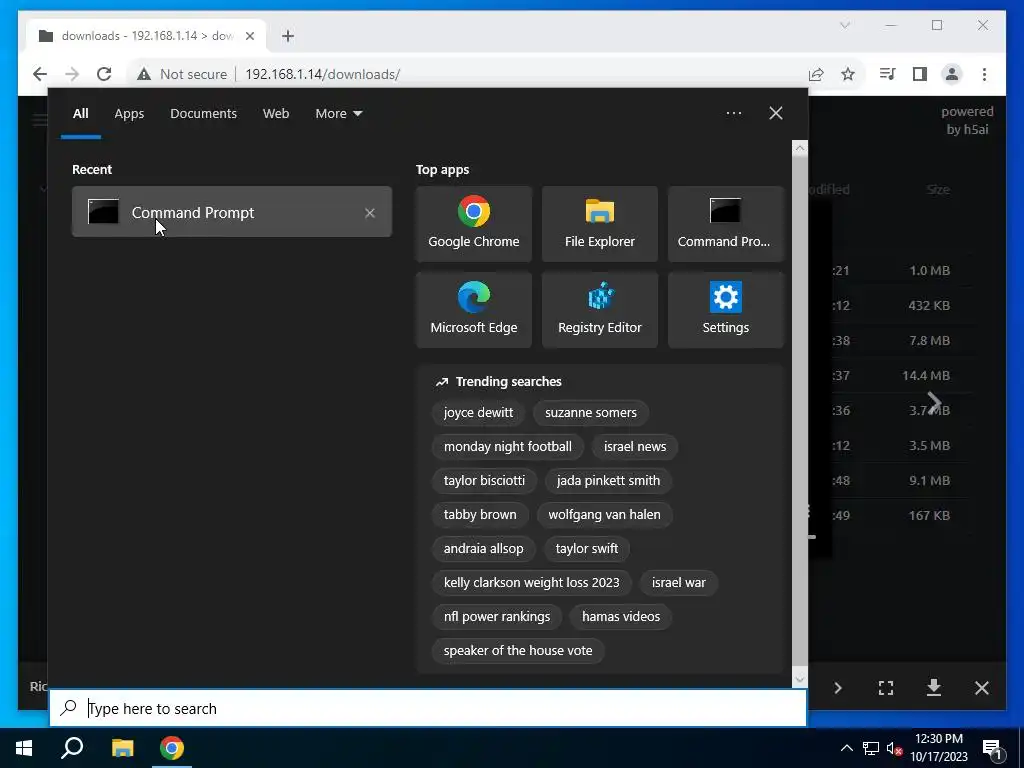Toggle Chrome side panel icon
Image resolution: width=1024 pixels, height=768 pixels.
click(920, 74)
